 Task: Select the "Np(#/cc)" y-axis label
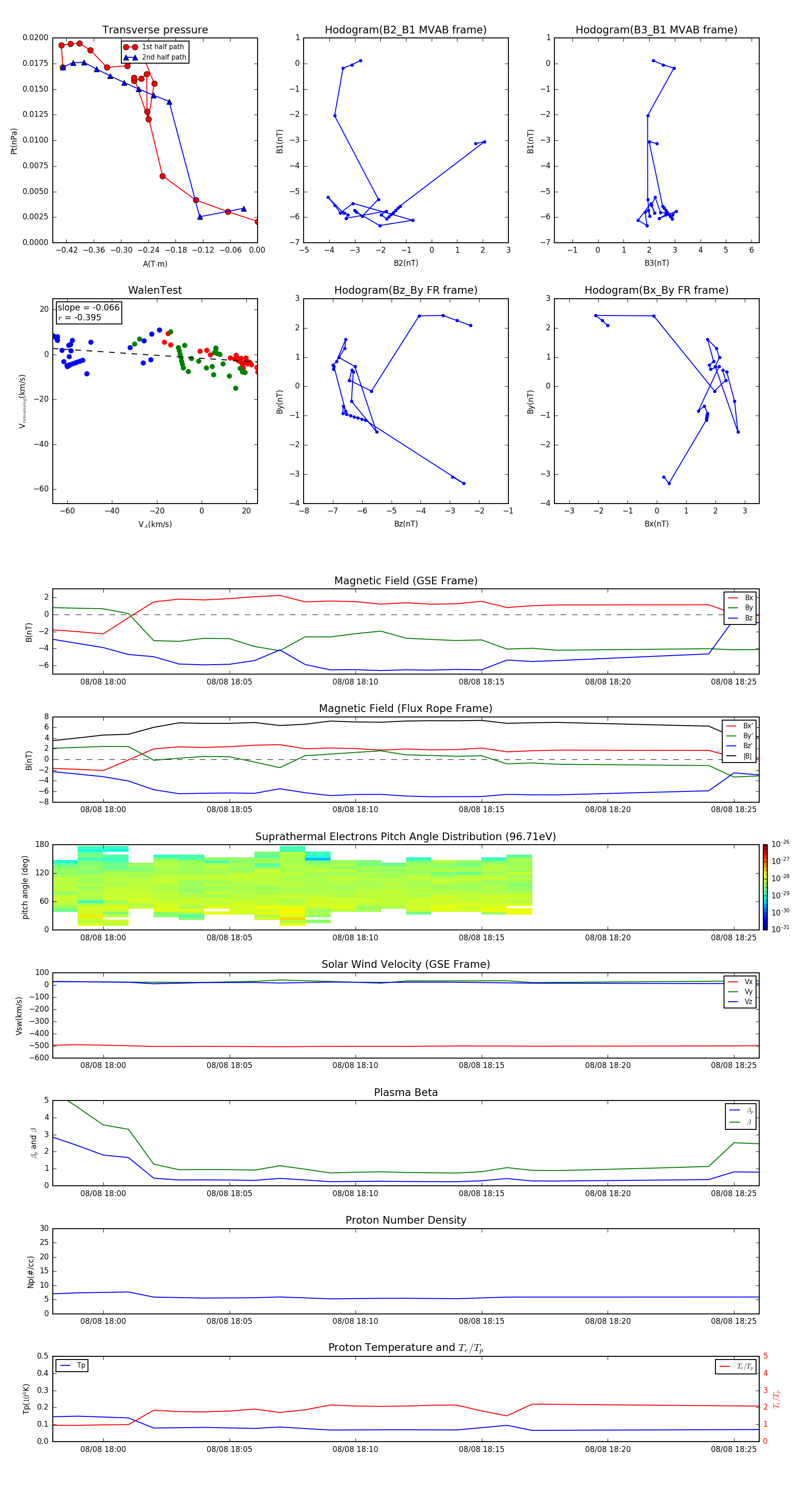coord(31,1272)
